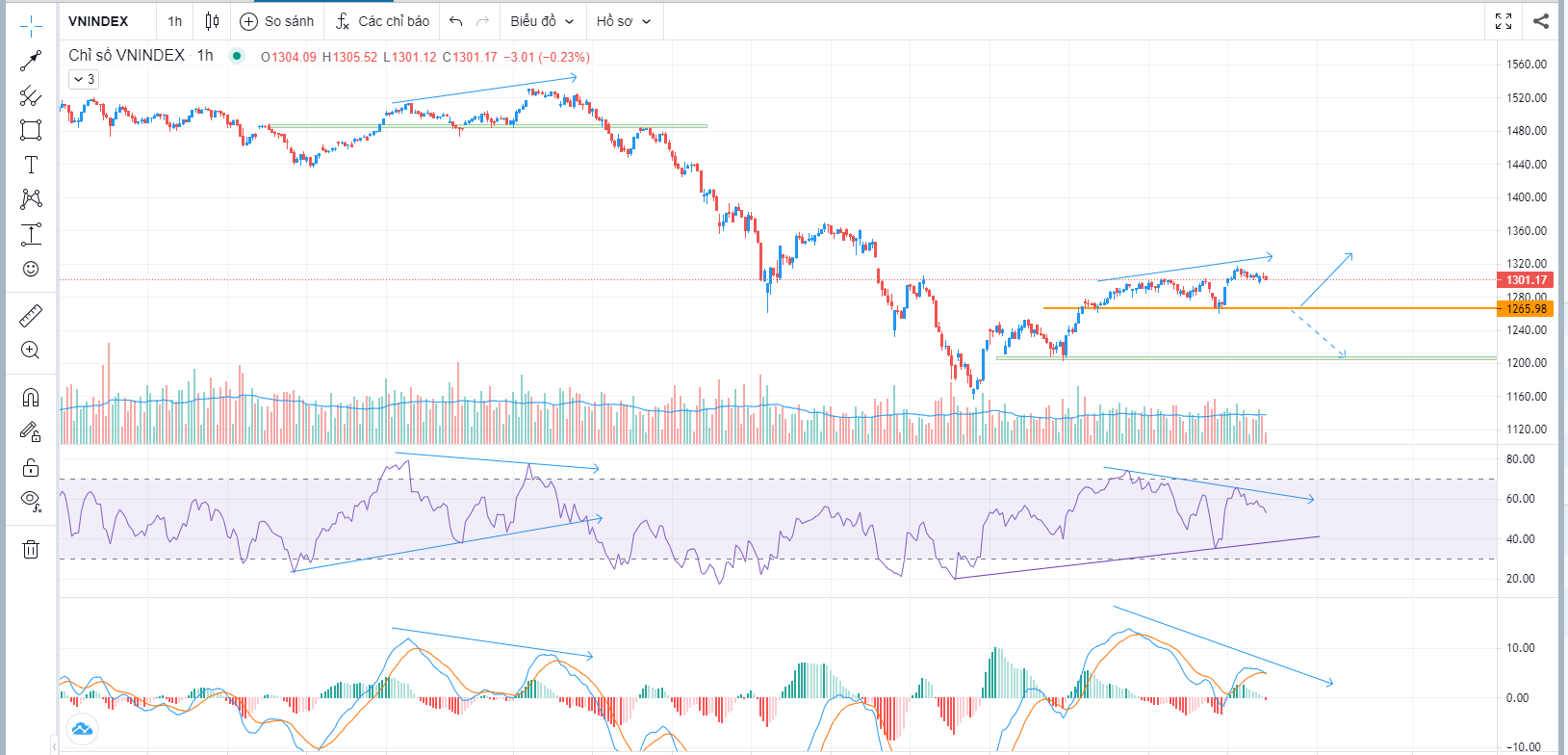The width and height of the screenshot is (1568, 755).
Task: Open the candlestick chart style selector
Action: 212,21
